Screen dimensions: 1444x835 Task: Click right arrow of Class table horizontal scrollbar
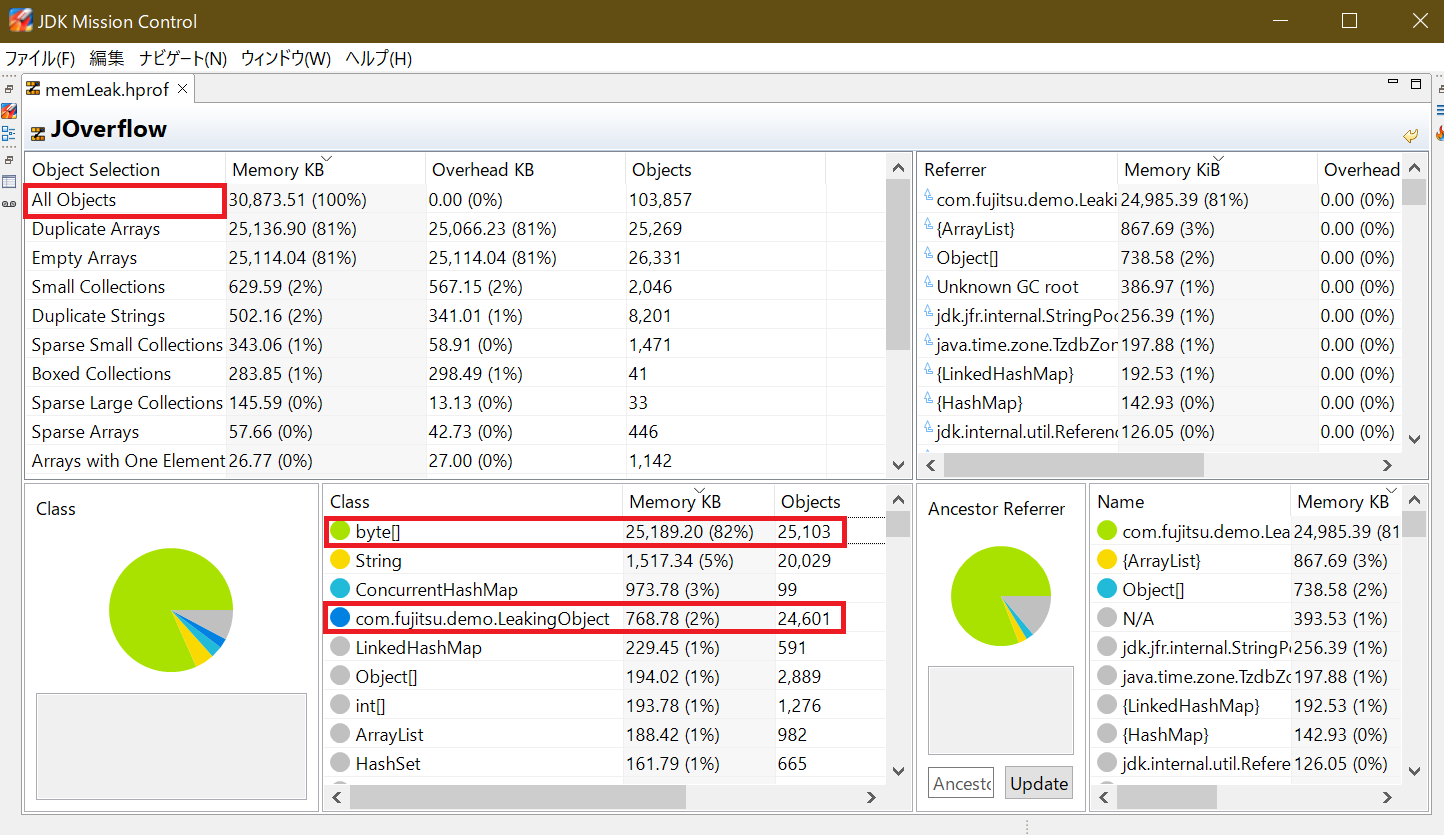(x=870, y=797)
